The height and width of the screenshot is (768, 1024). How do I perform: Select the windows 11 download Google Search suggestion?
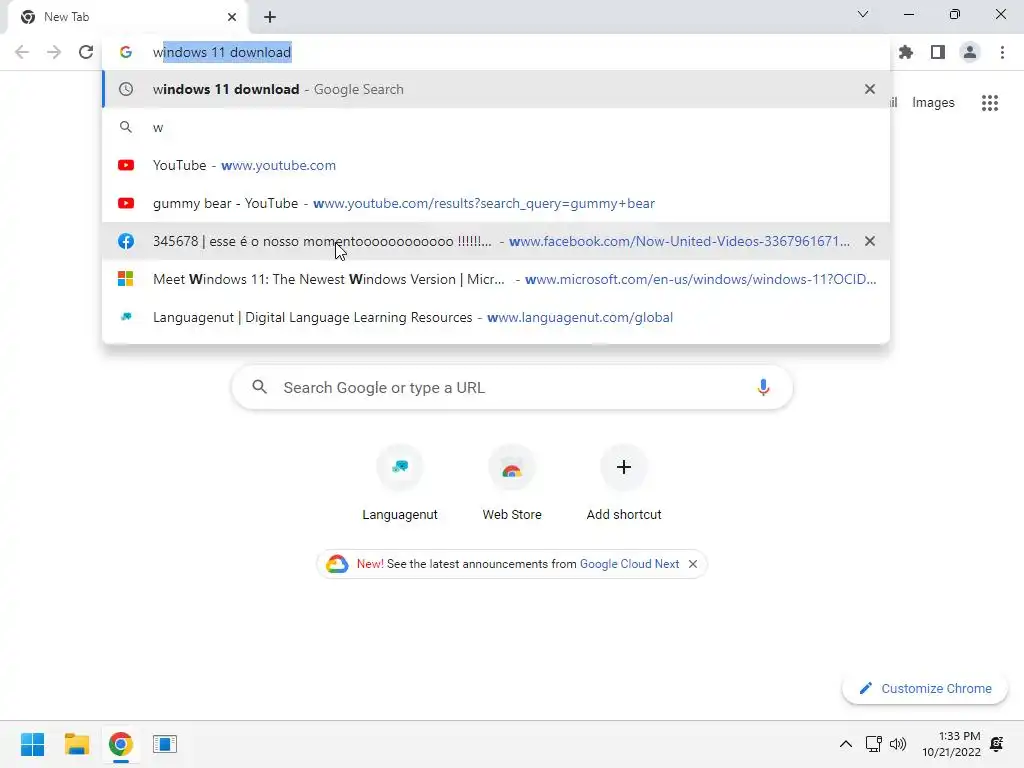click(x=496, y=89)
